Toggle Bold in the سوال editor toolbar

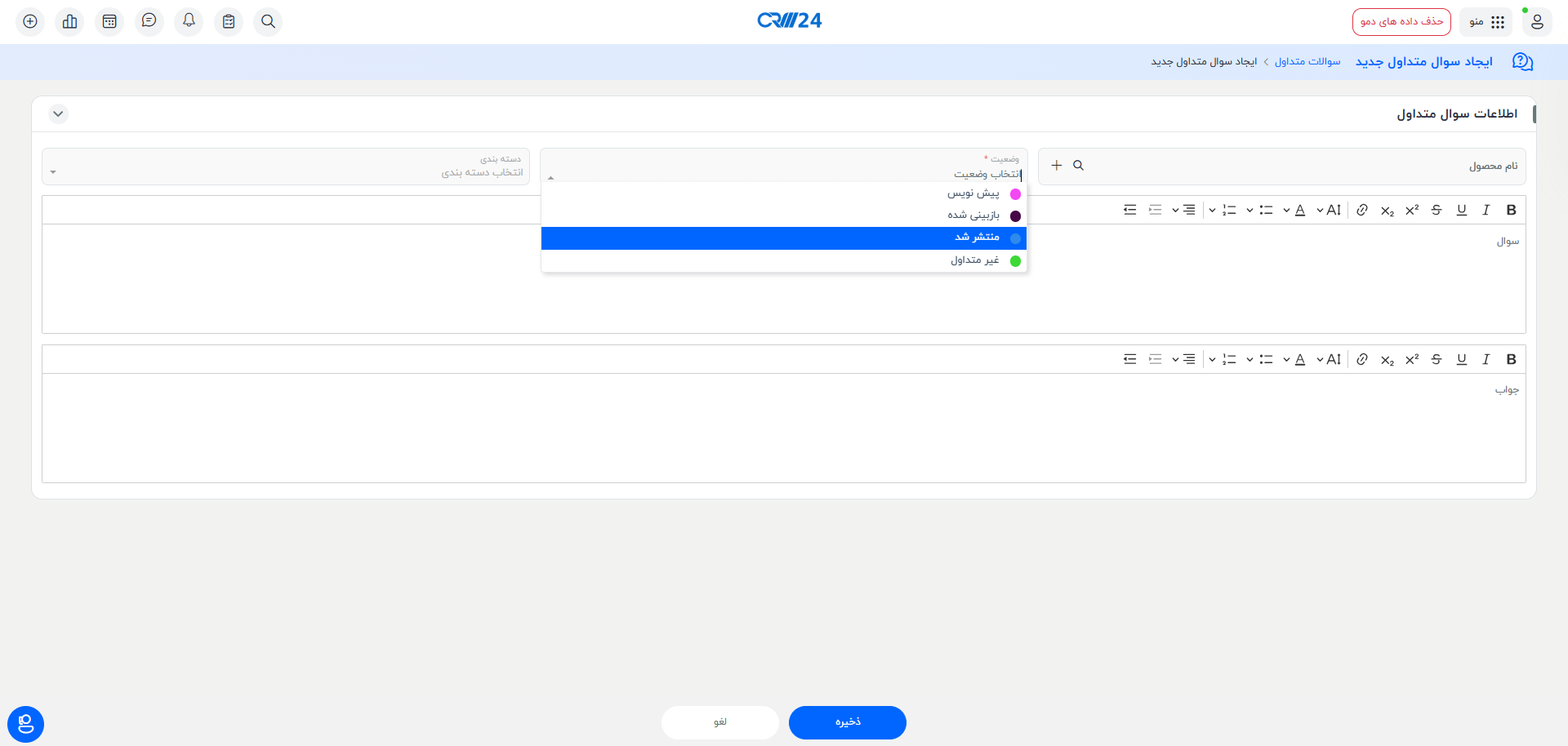click(x=1511, y=211)
